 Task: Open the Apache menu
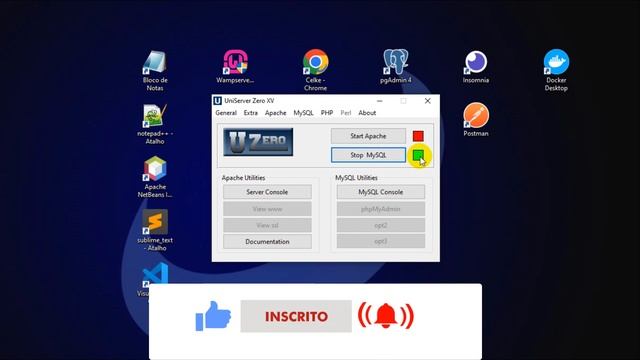(276, 113)
